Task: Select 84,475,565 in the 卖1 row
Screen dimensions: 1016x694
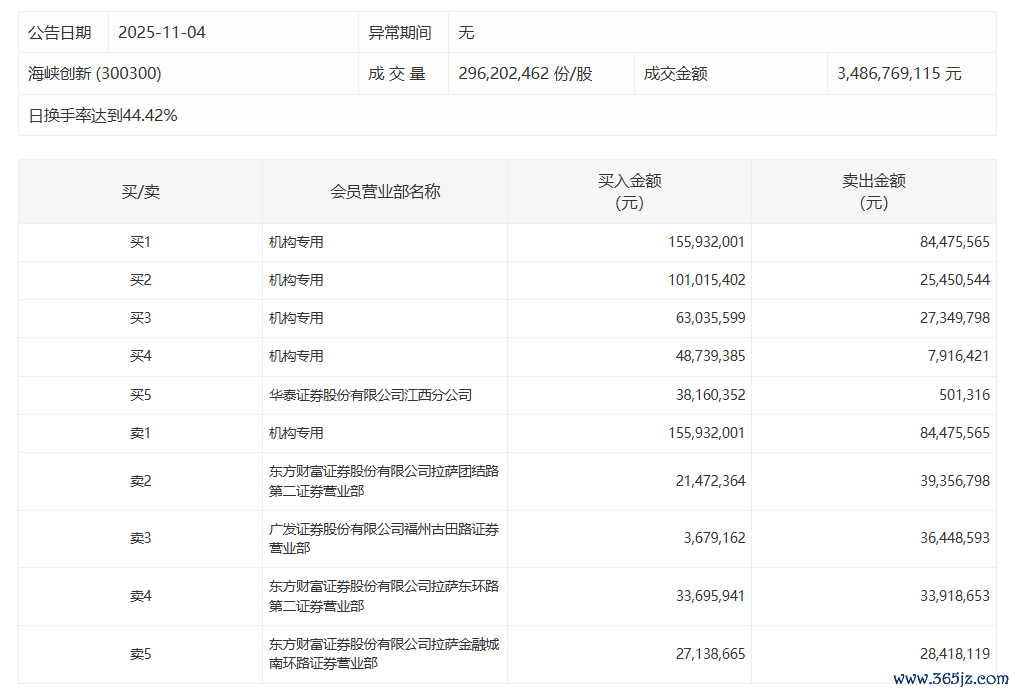Action: tap(954, 433)
